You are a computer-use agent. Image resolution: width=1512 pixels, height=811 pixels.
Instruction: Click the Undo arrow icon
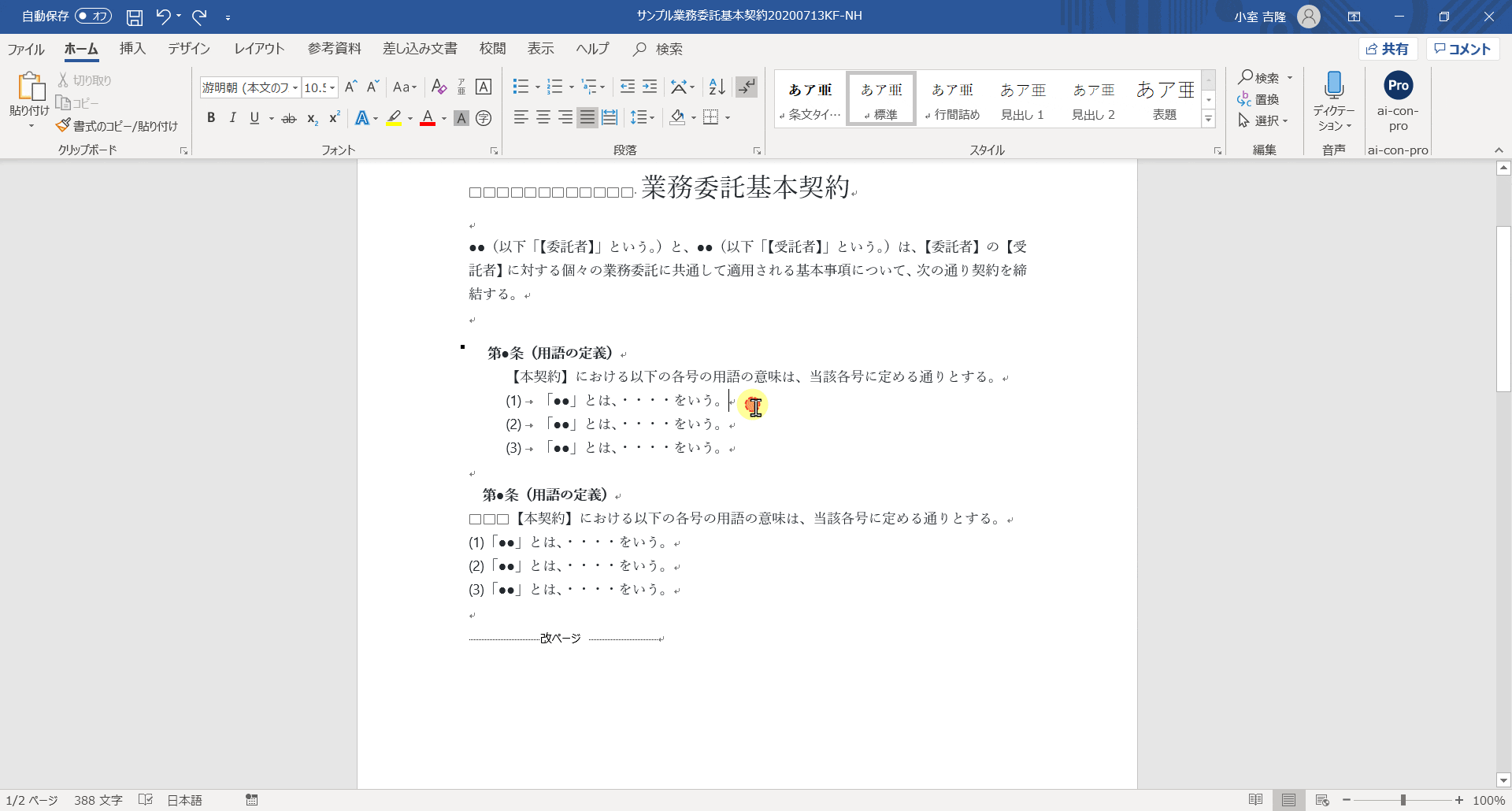pos(163,17)
